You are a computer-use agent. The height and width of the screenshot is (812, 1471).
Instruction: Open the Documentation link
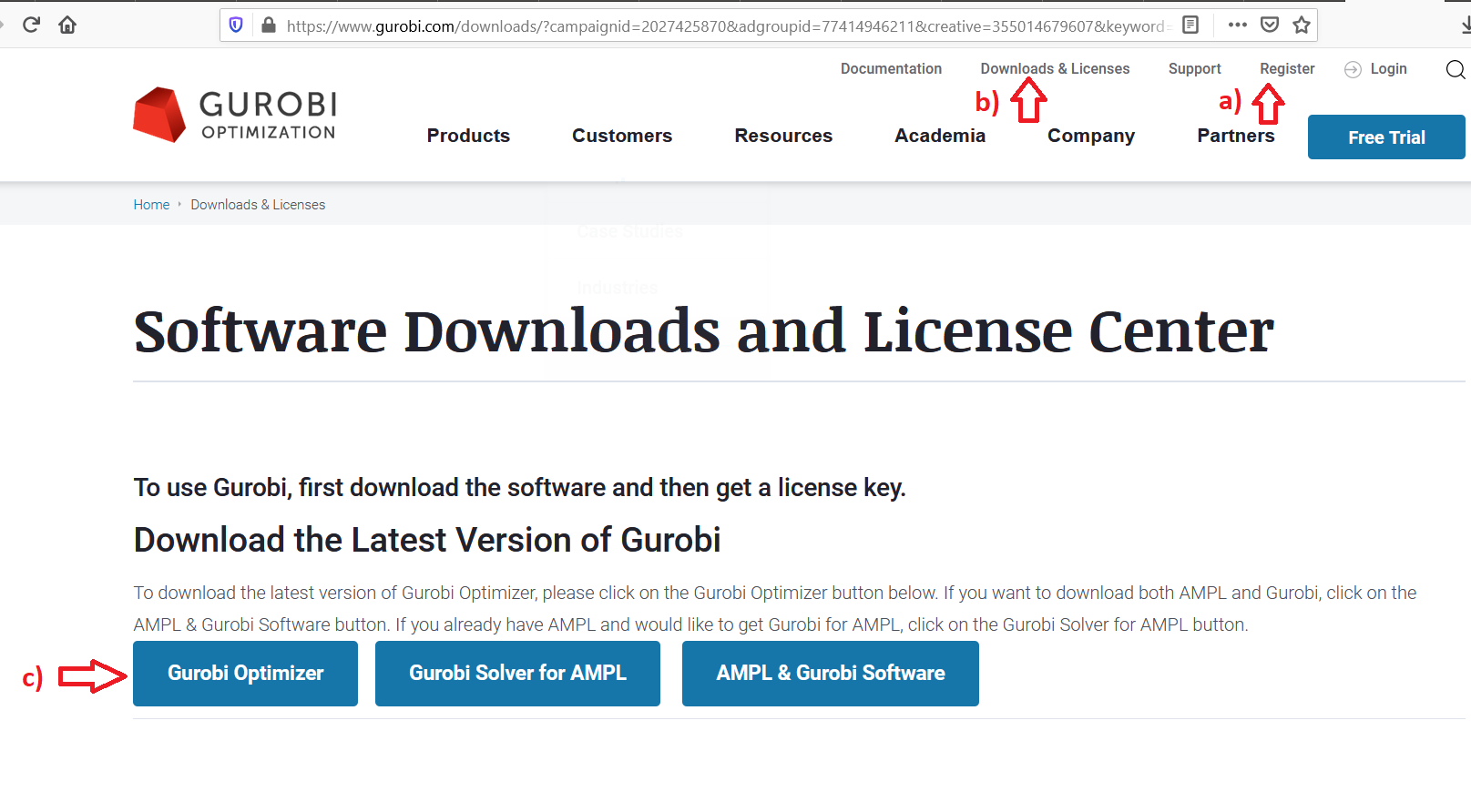[x=891, y=68]
